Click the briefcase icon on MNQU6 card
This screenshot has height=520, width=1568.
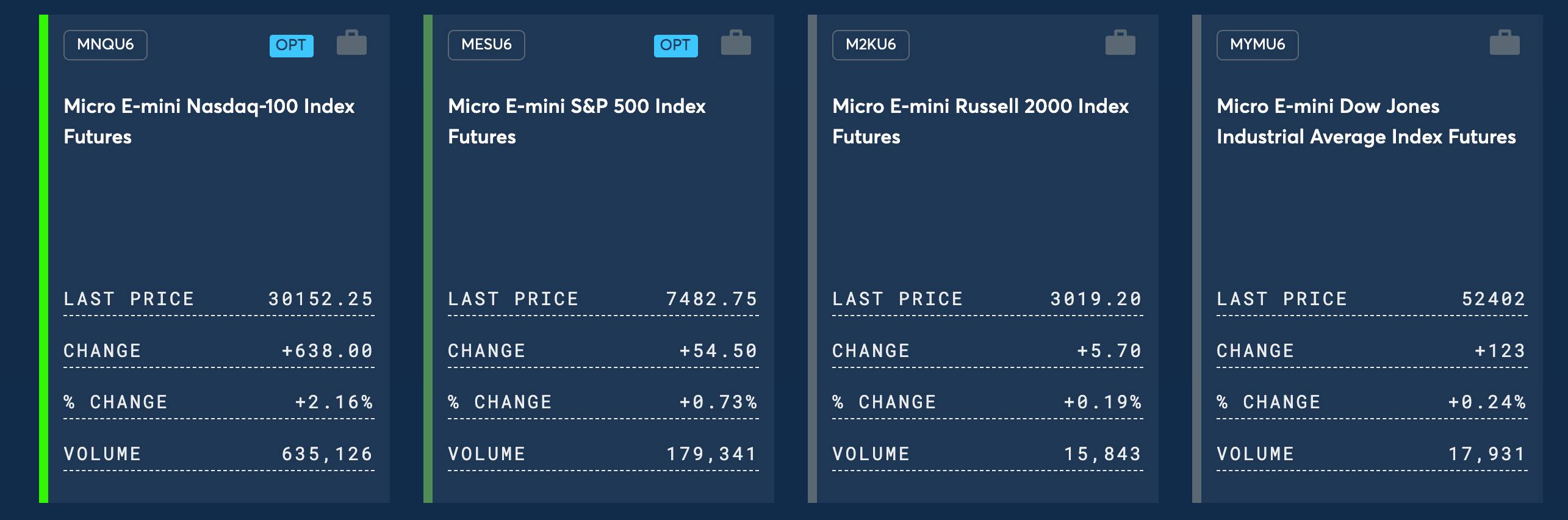point(352,43)
